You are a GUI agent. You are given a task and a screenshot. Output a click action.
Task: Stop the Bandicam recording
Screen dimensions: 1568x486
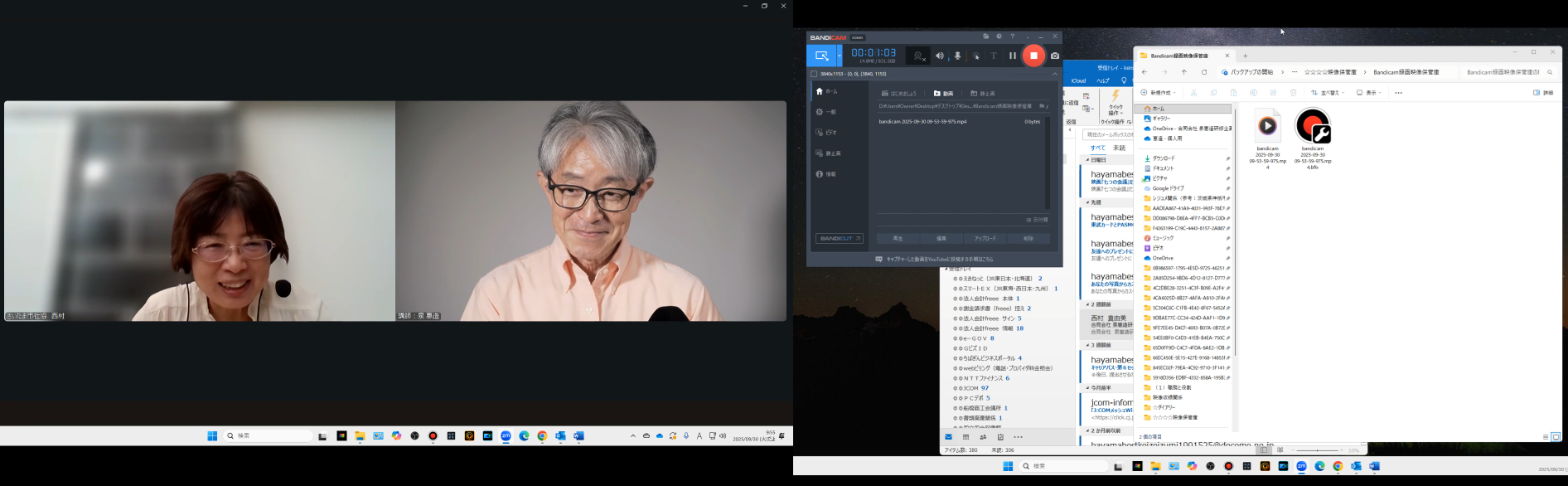tap(1033, 56)
